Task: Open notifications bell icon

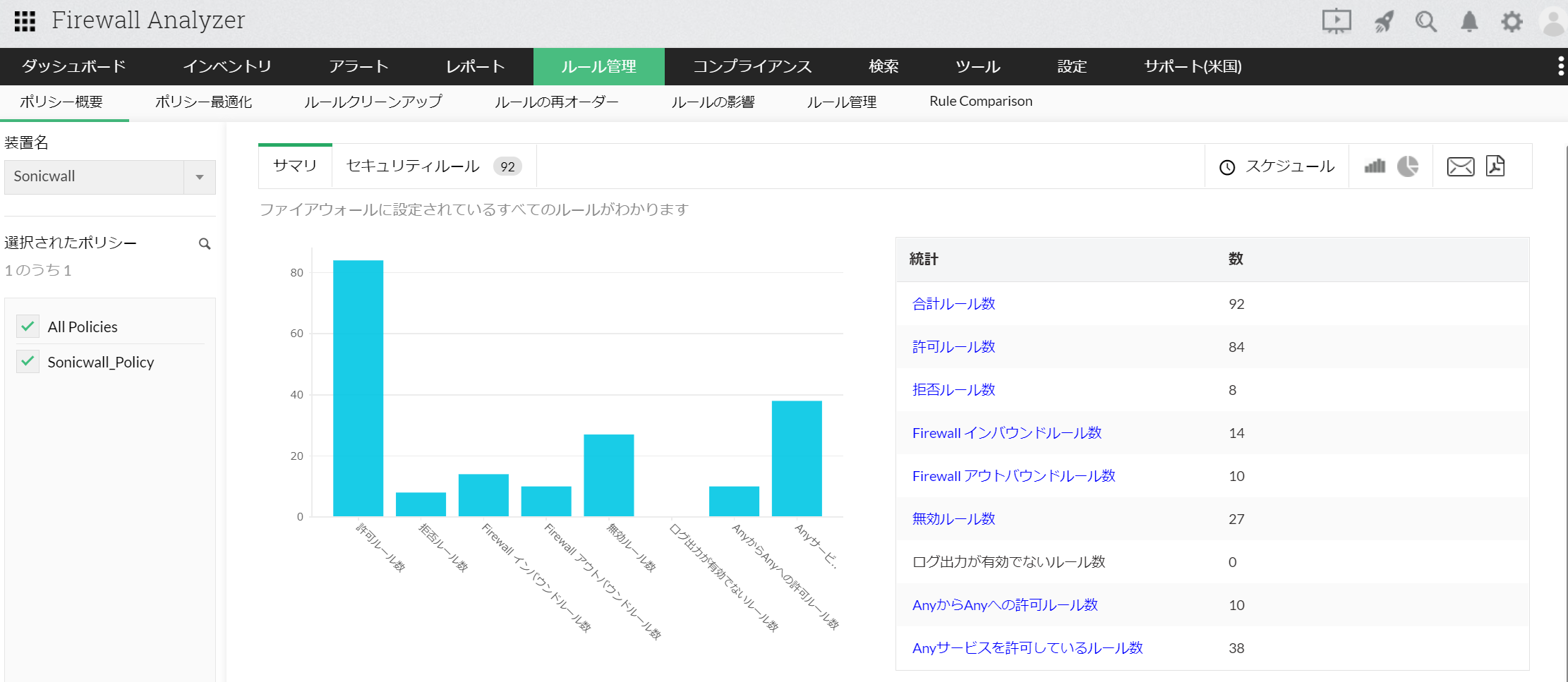Action: click(x=1469, y=22)
